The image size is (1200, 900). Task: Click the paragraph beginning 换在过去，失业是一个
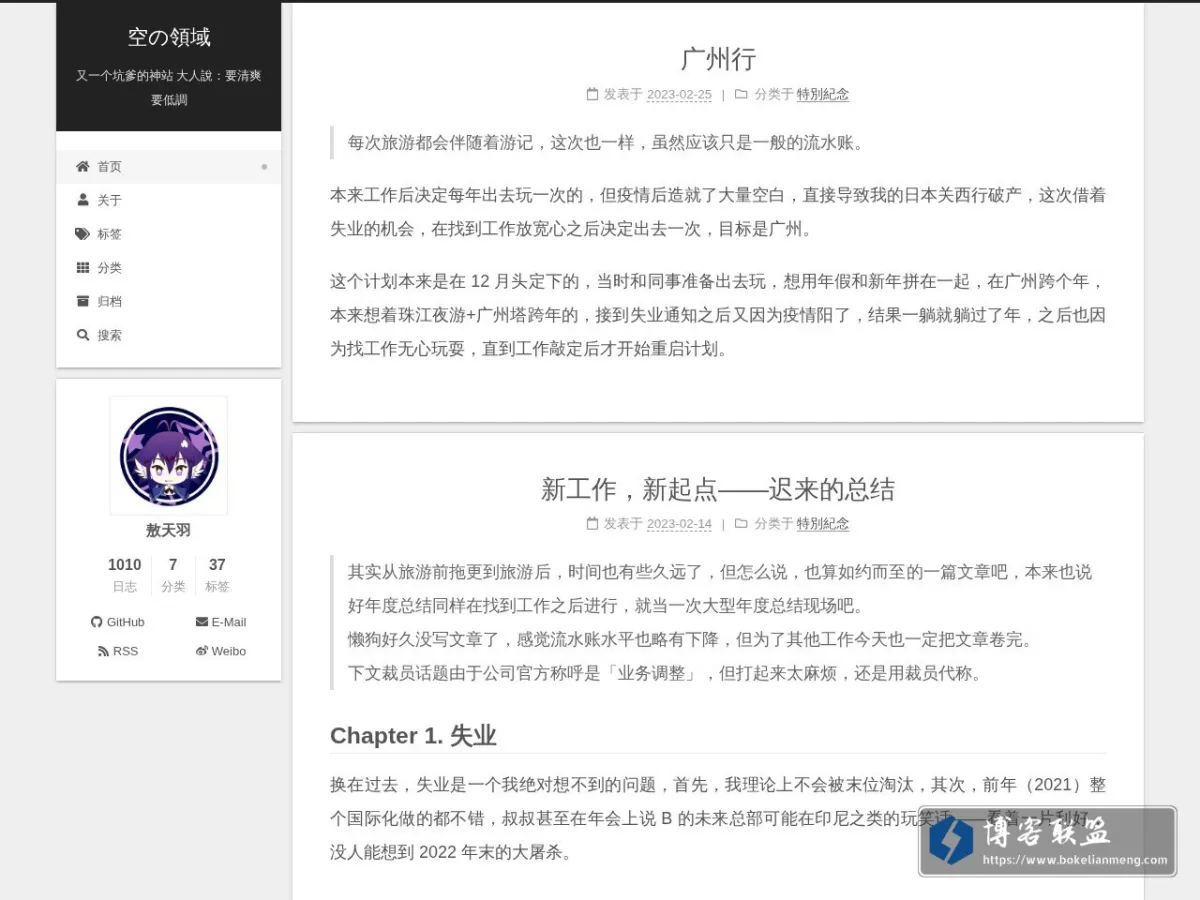coord(718,819)
